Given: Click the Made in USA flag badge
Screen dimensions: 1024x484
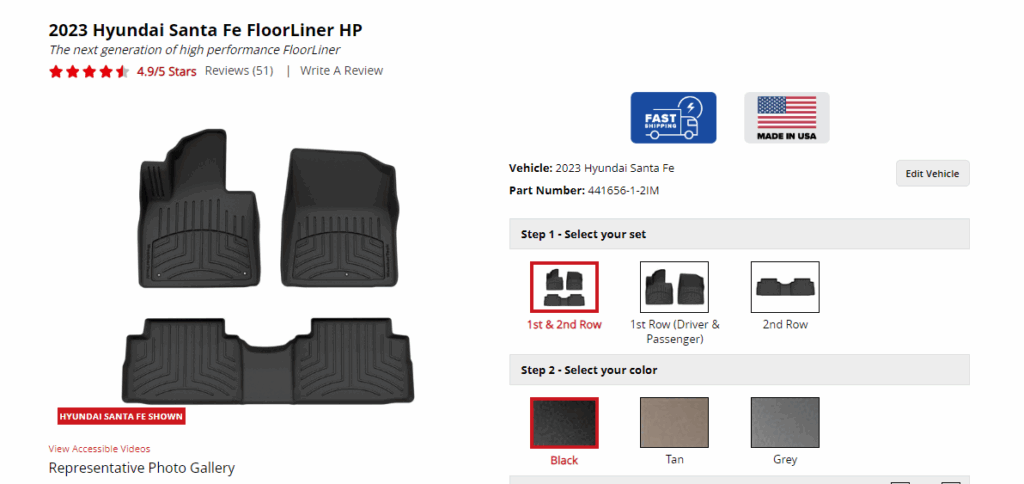Looking at the screenshot, I should (x=786, y=118).
